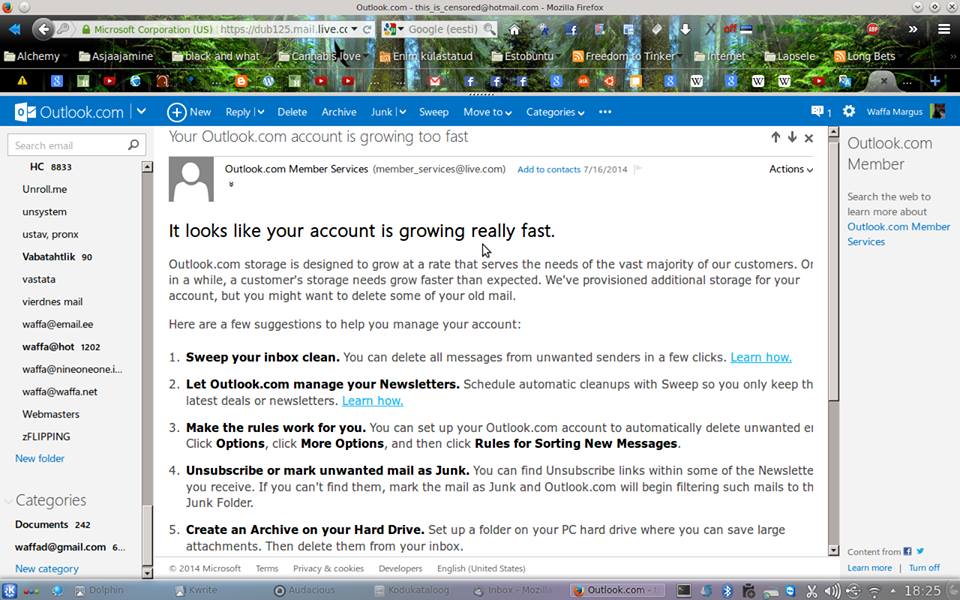Open Outlook.com Member Services link in sidebar

(899, 234)
